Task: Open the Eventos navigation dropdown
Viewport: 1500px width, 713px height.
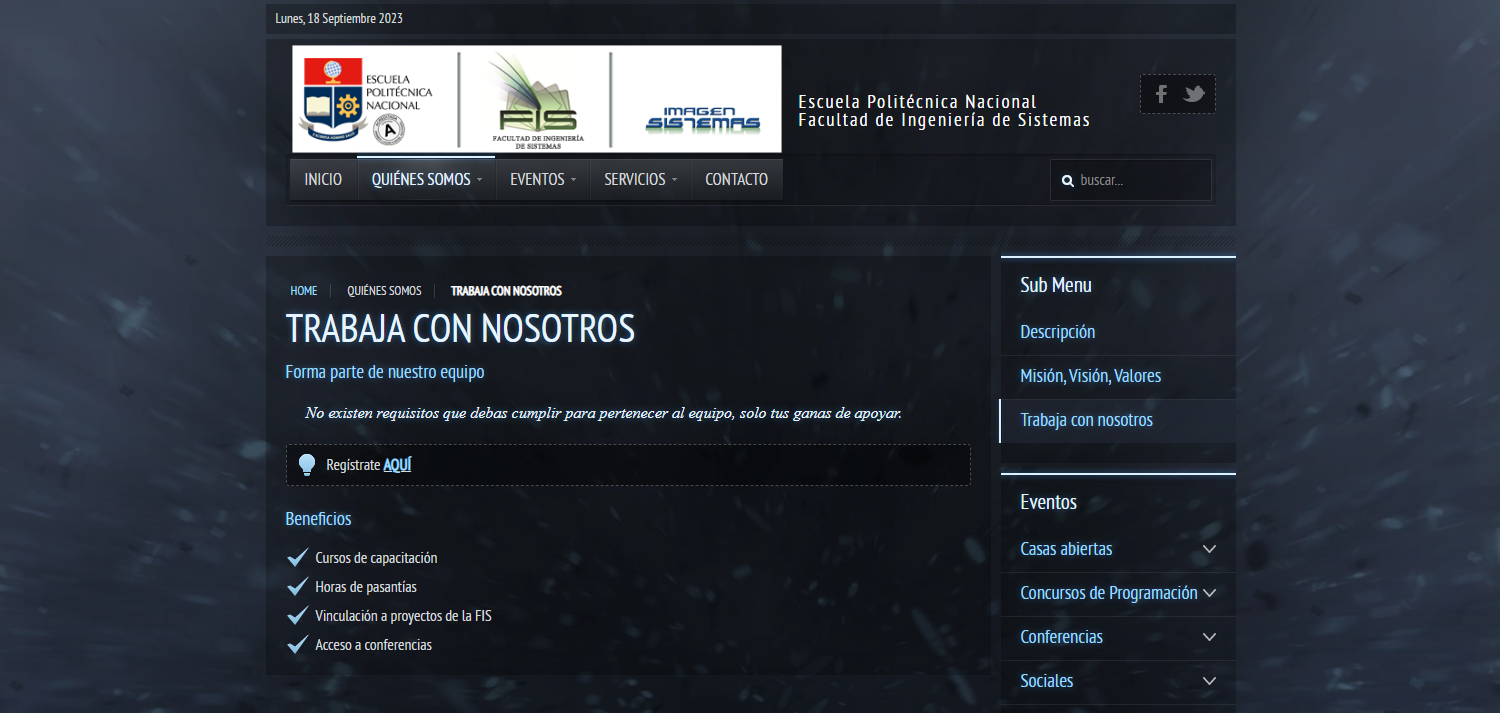Action: click(x=543, y=180)
